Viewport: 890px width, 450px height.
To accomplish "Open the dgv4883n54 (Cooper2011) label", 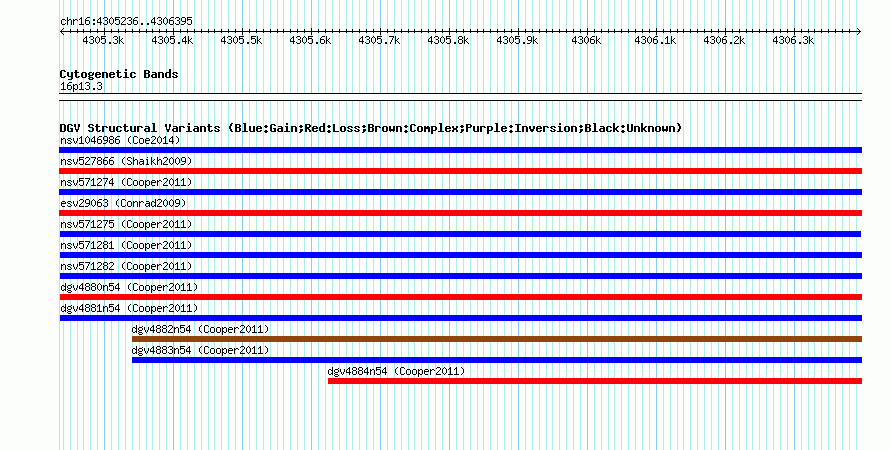I will (x=200, y=350).
